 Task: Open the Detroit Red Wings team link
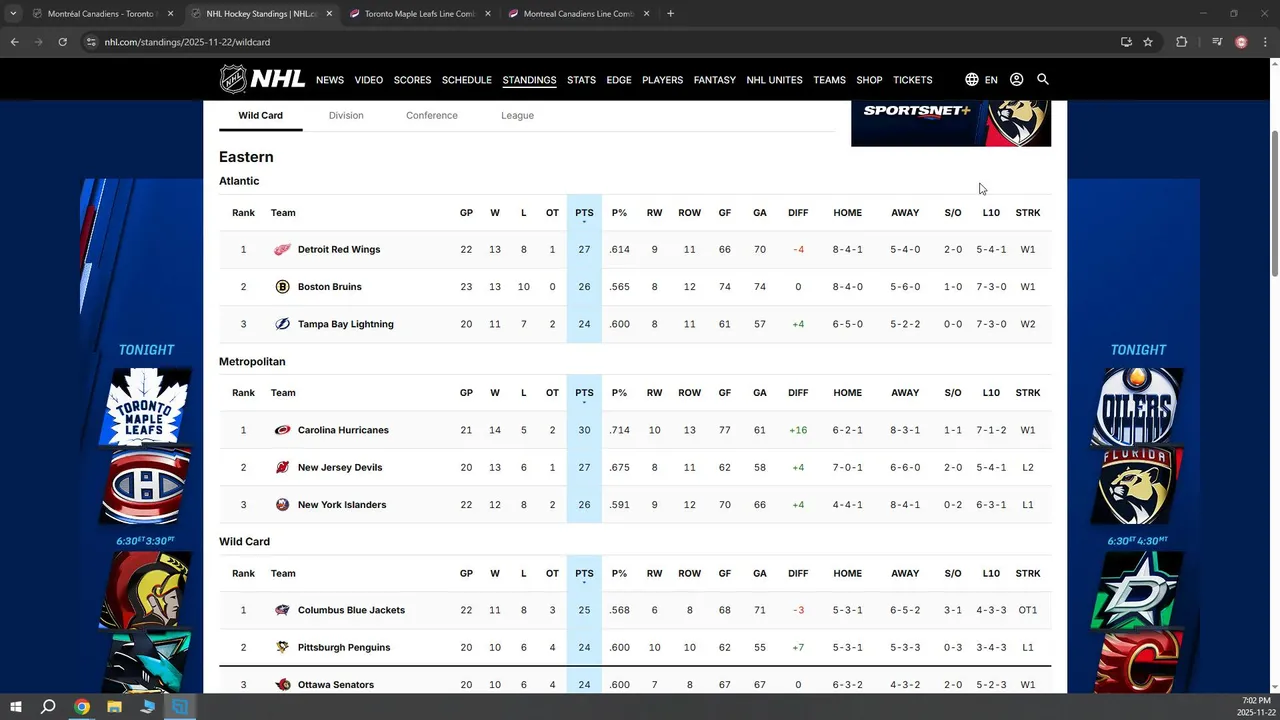[339, 250]
